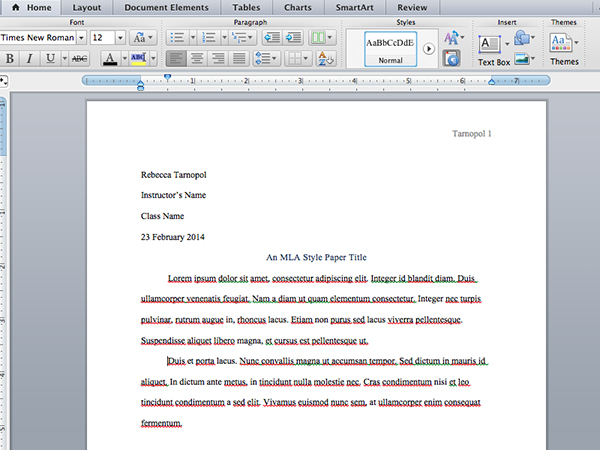Open underline style dropdown arrow
This screenshot has width=600, height=450.
click(65, 59)
